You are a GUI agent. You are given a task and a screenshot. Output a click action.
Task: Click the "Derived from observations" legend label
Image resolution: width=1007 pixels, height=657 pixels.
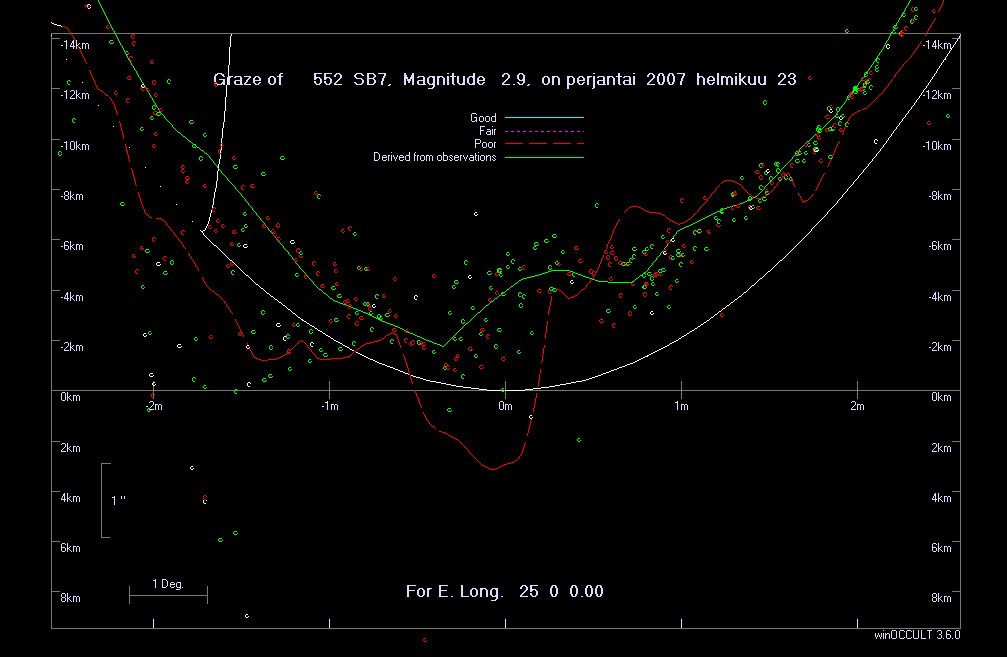[434, 157]
